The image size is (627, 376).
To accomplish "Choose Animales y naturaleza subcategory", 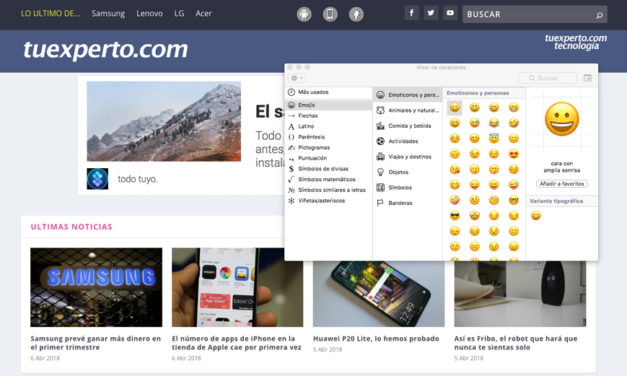I will [x=407, y=110].
